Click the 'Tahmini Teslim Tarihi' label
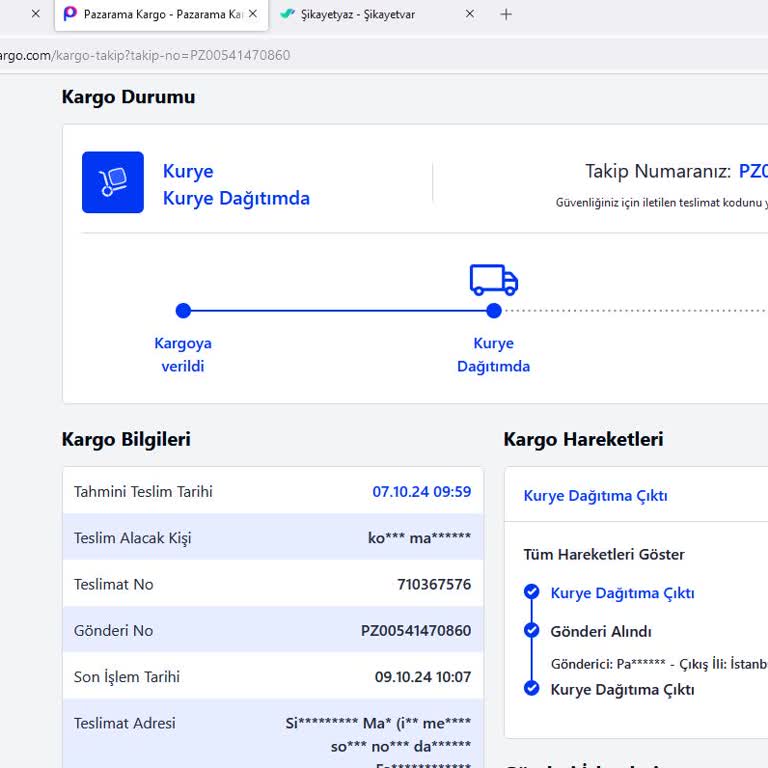 coord(143,491)
